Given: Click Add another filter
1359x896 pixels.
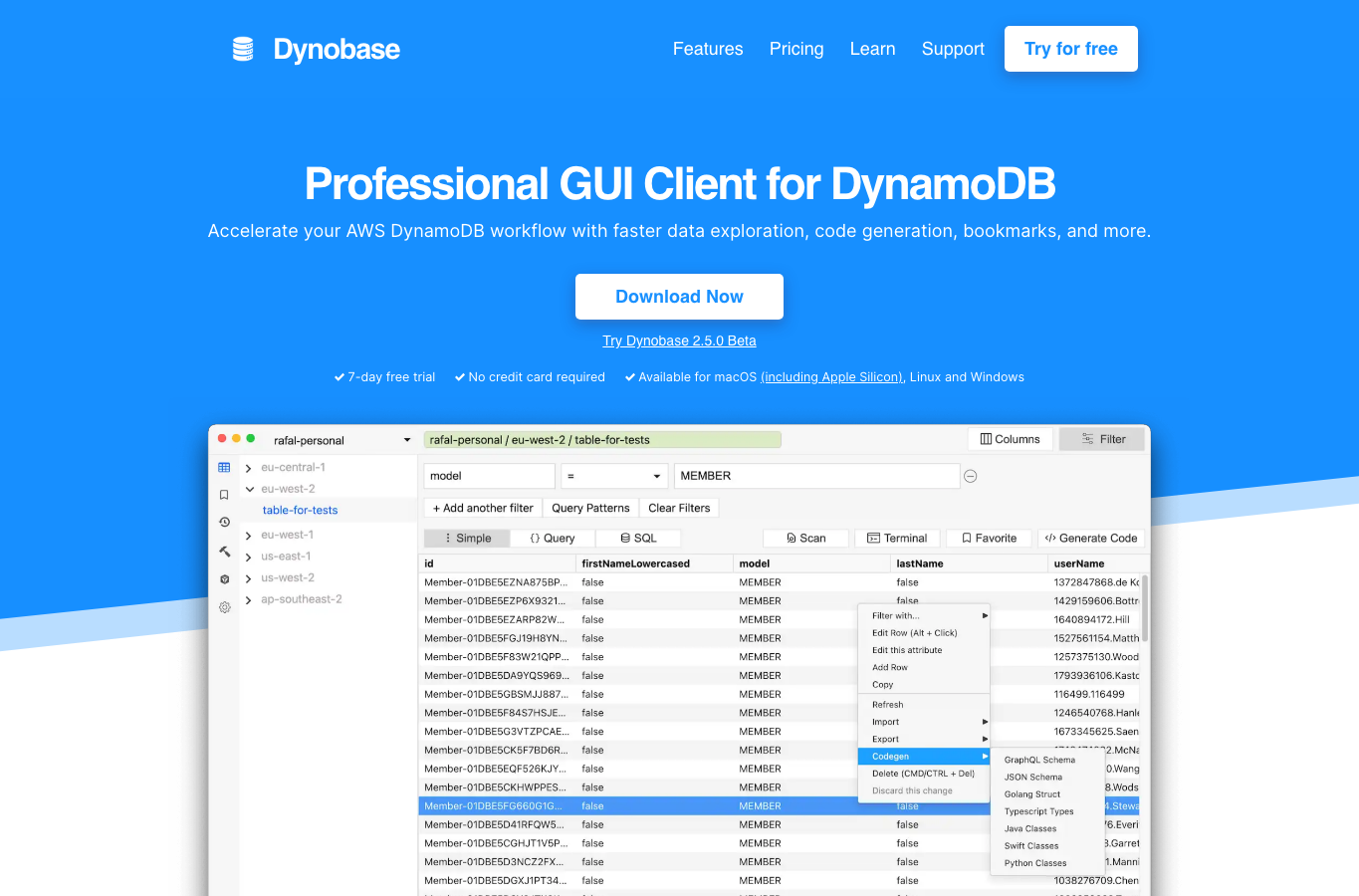Looking at the screenshot, I should (483, 508).
